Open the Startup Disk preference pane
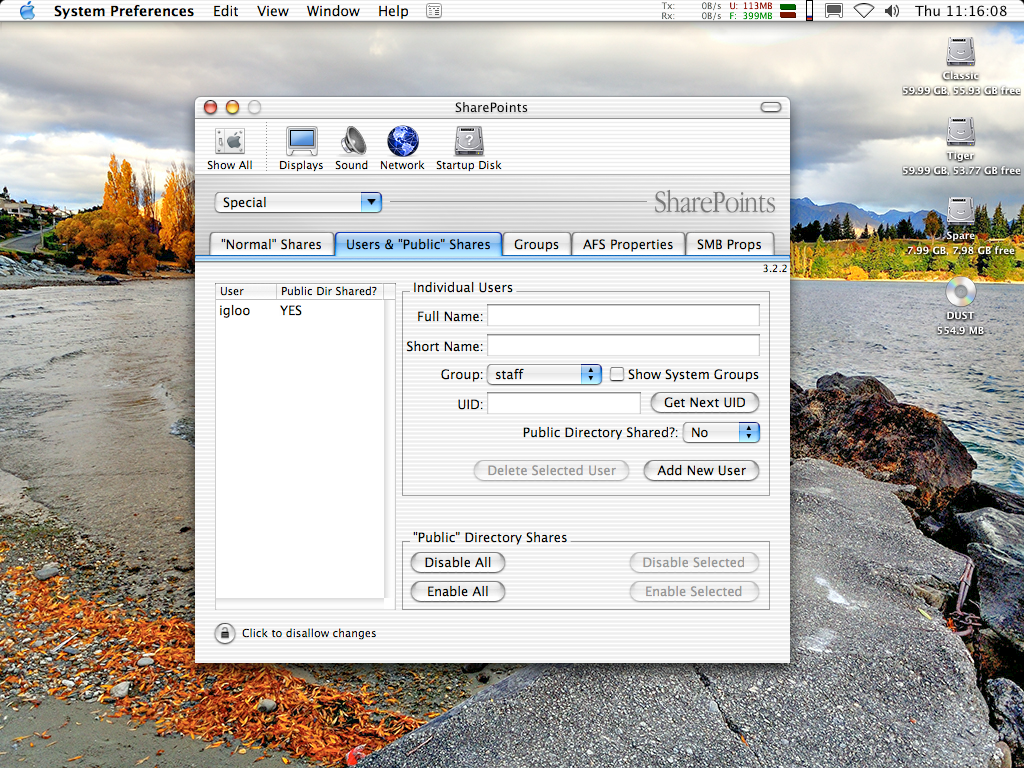The width and height of the screenshot is (1024, 768). coord(469,148)
